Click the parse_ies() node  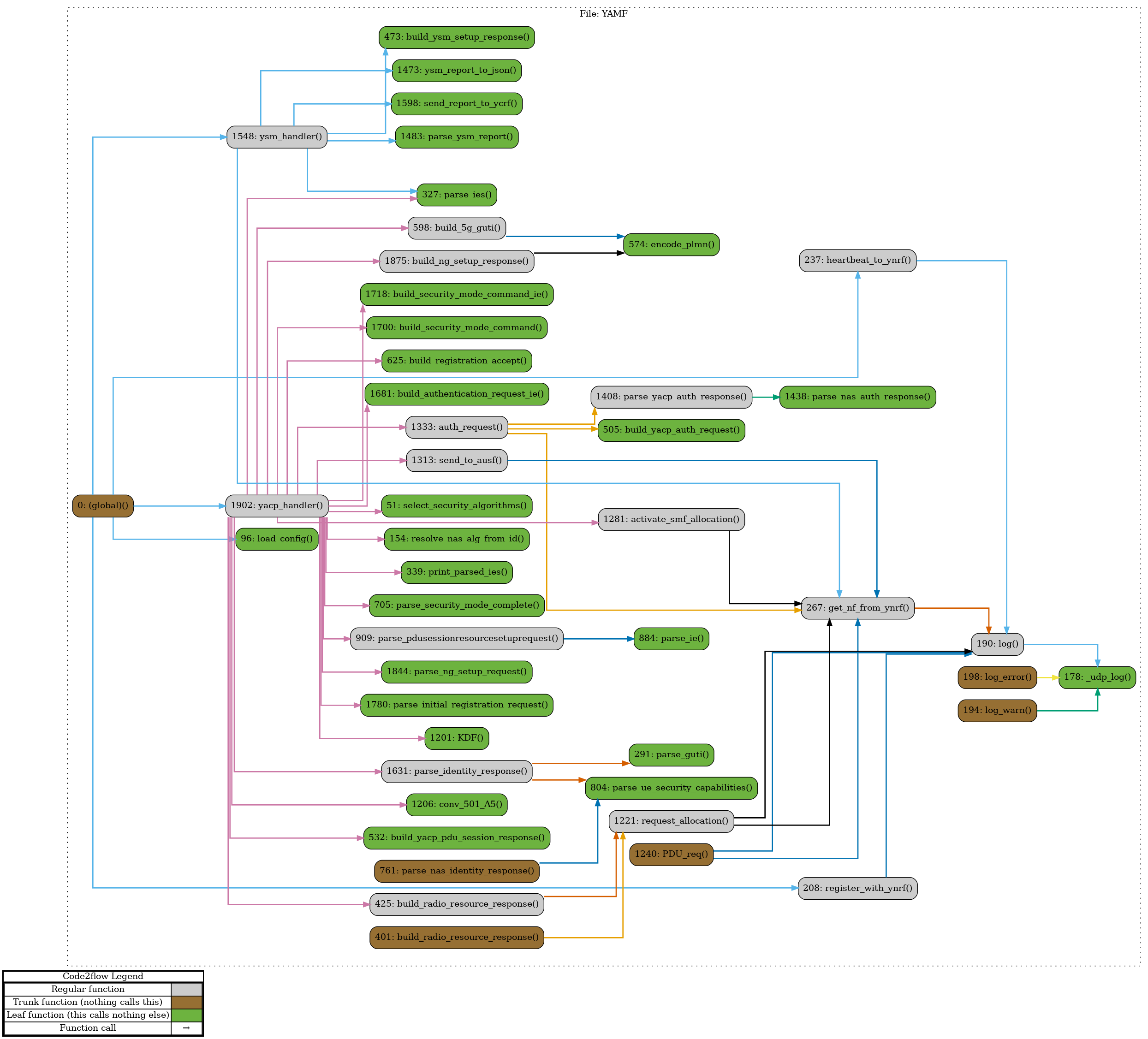457,195
